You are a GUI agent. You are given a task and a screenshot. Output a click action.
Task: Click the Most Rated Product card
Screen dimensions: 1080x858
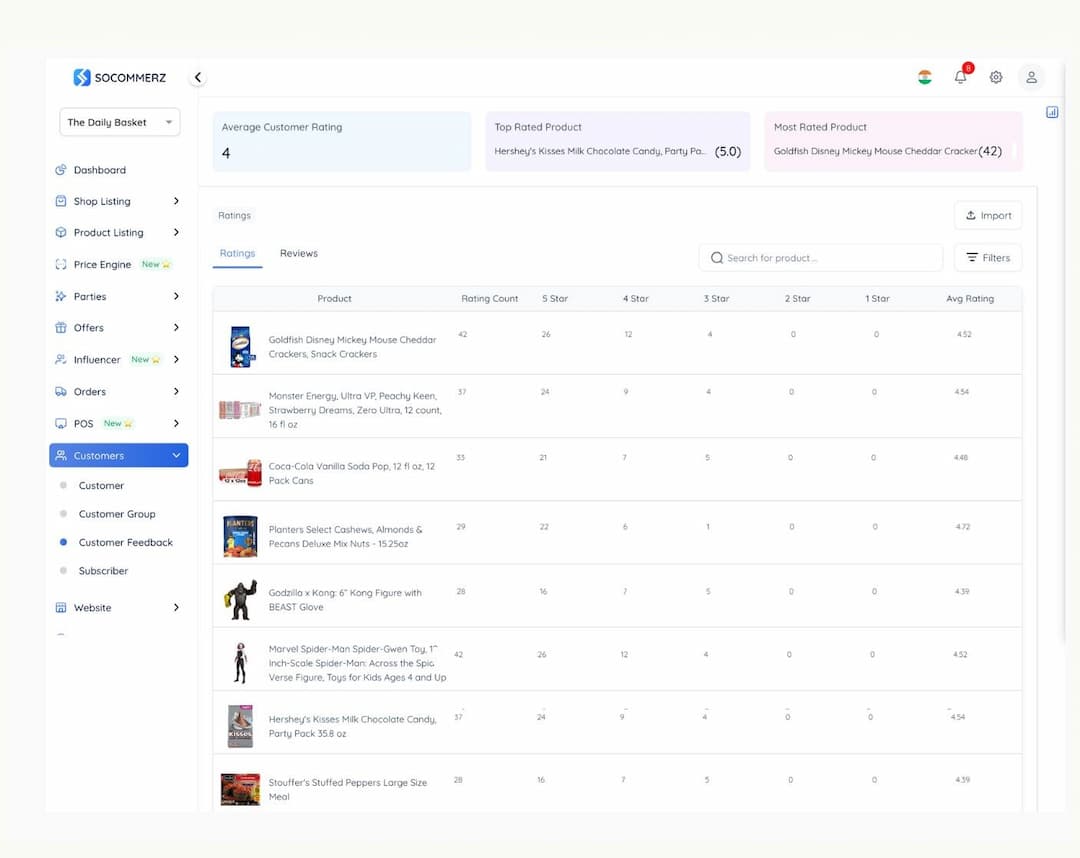point(893,141)
